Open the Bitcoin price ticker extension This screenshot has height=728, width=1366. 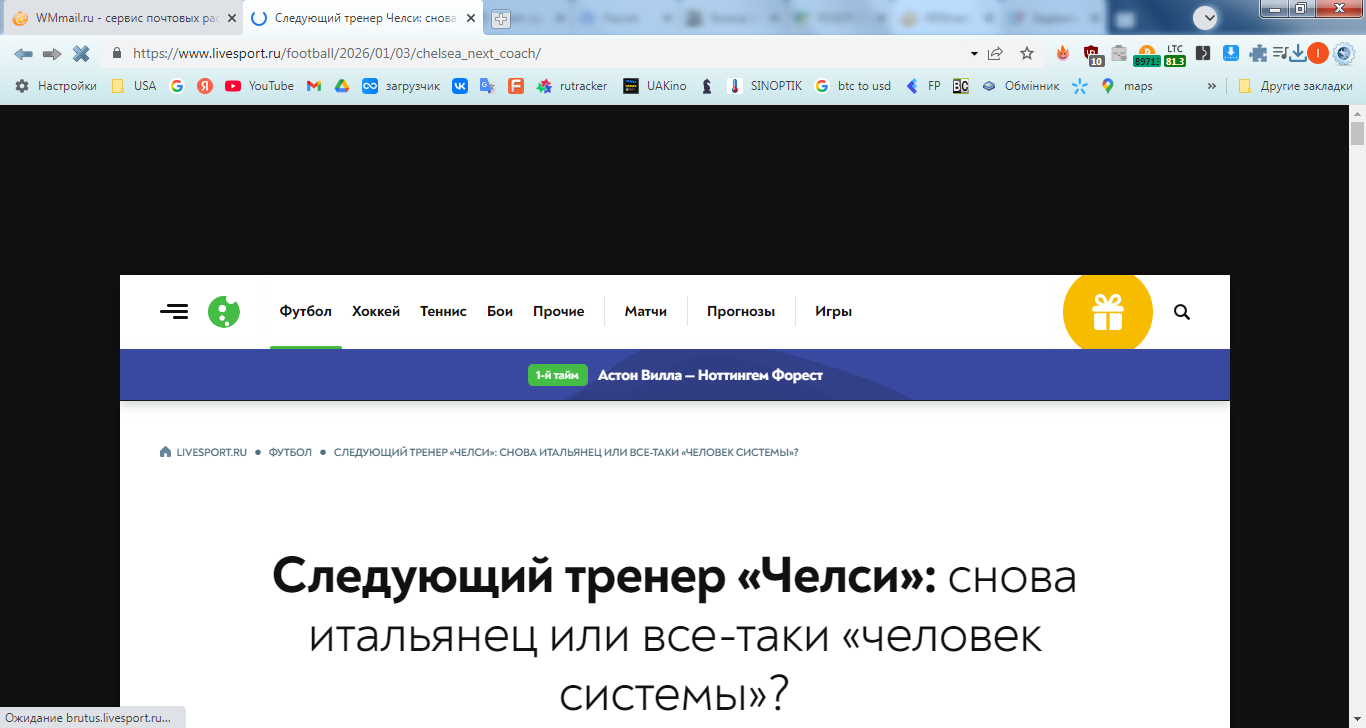1146,56
